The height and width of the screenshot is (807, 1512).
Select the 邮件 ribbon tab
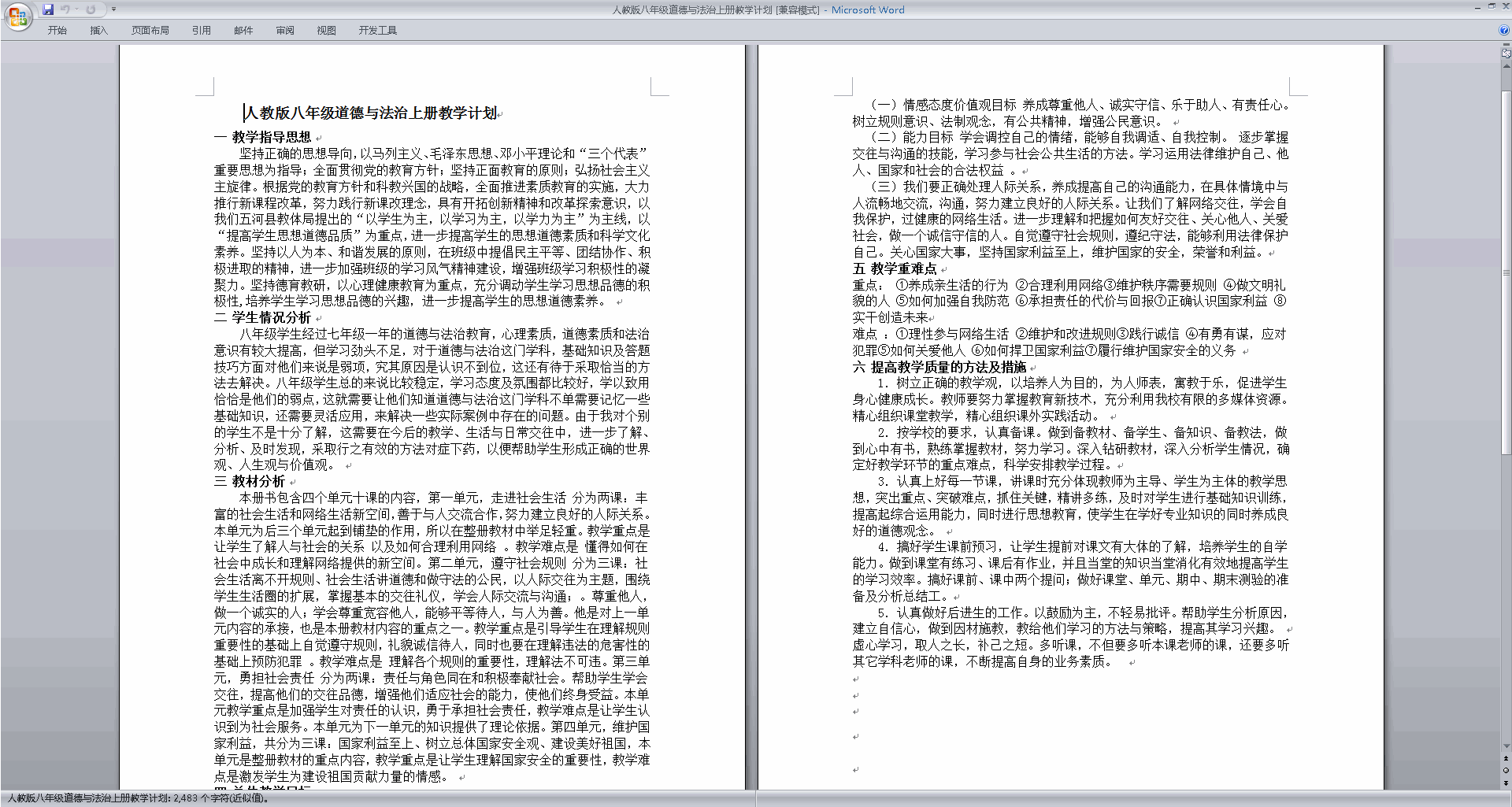coord(243,30)
